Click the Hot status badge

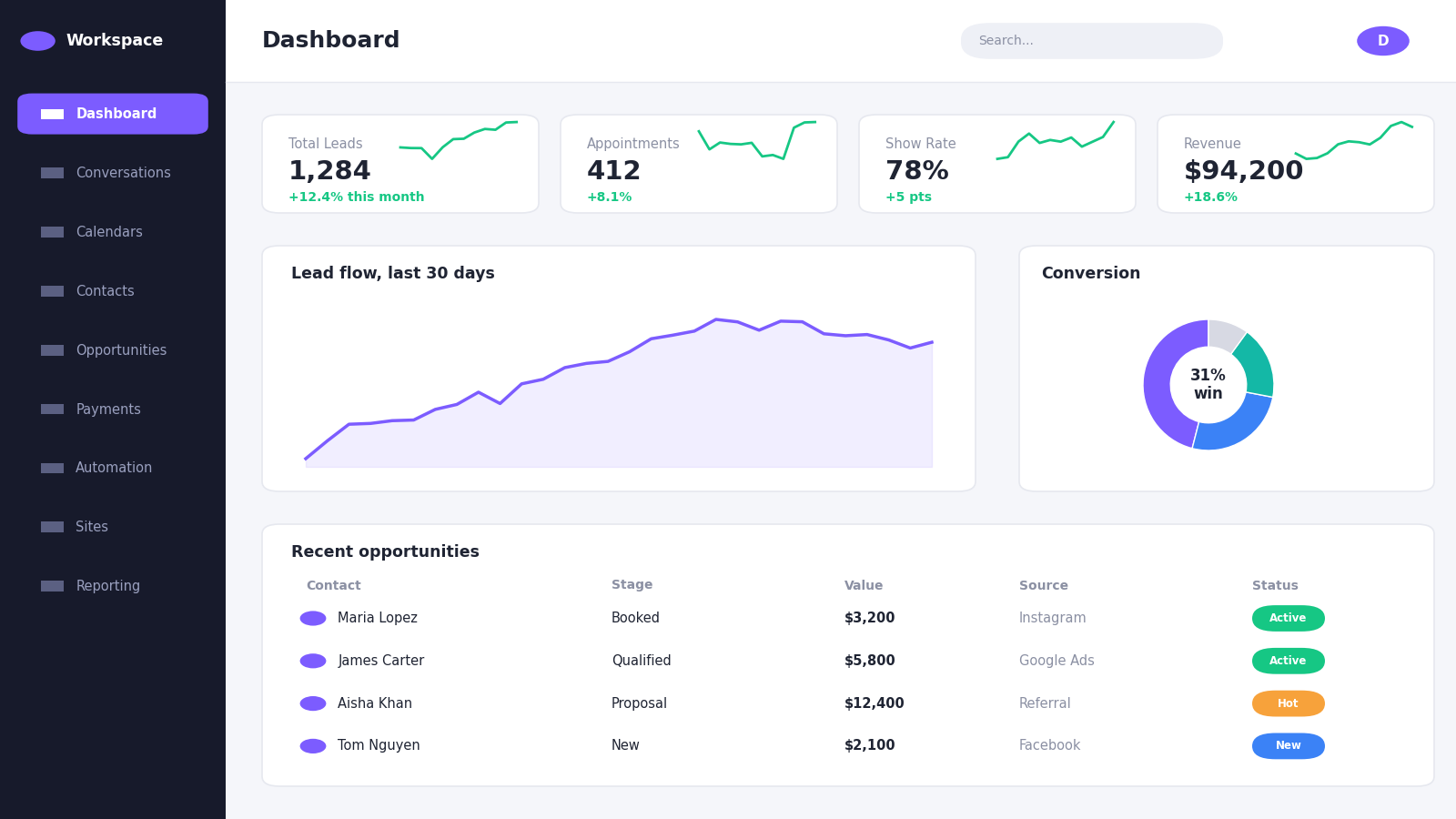(1288, 703)
